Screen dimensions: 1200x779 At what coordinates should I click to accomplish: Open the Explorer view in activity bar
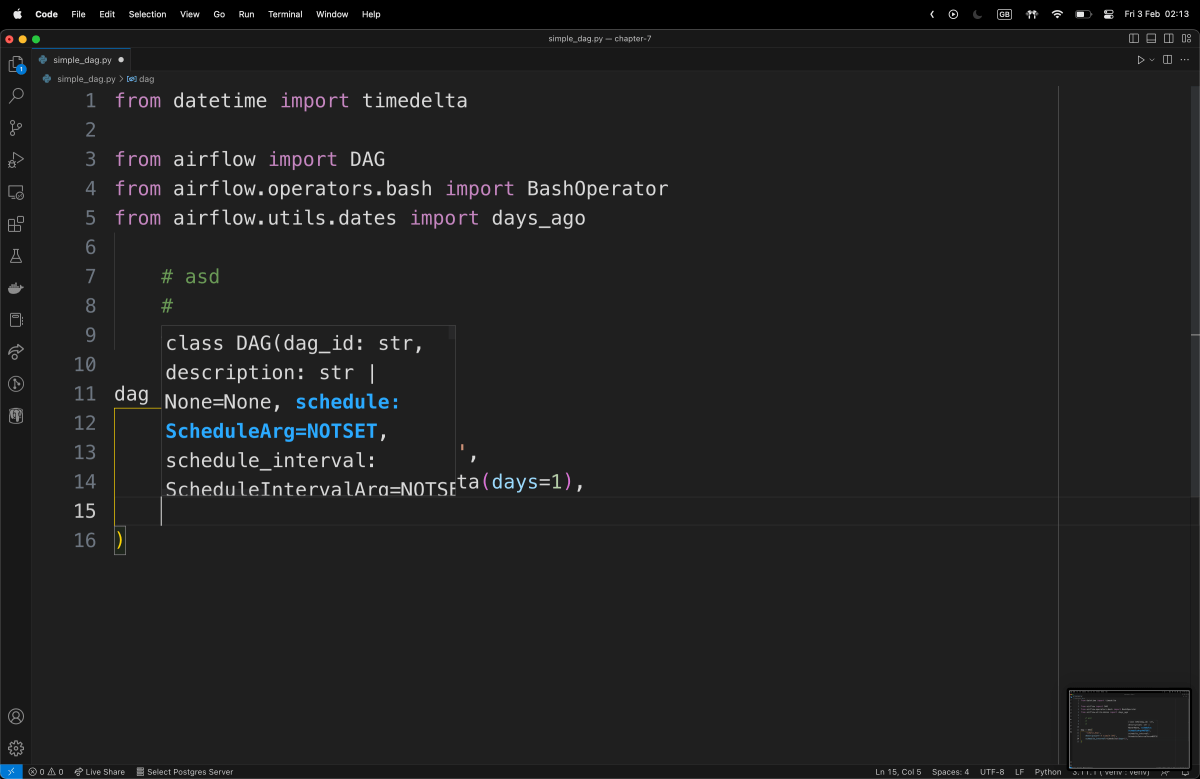(16, 64)
